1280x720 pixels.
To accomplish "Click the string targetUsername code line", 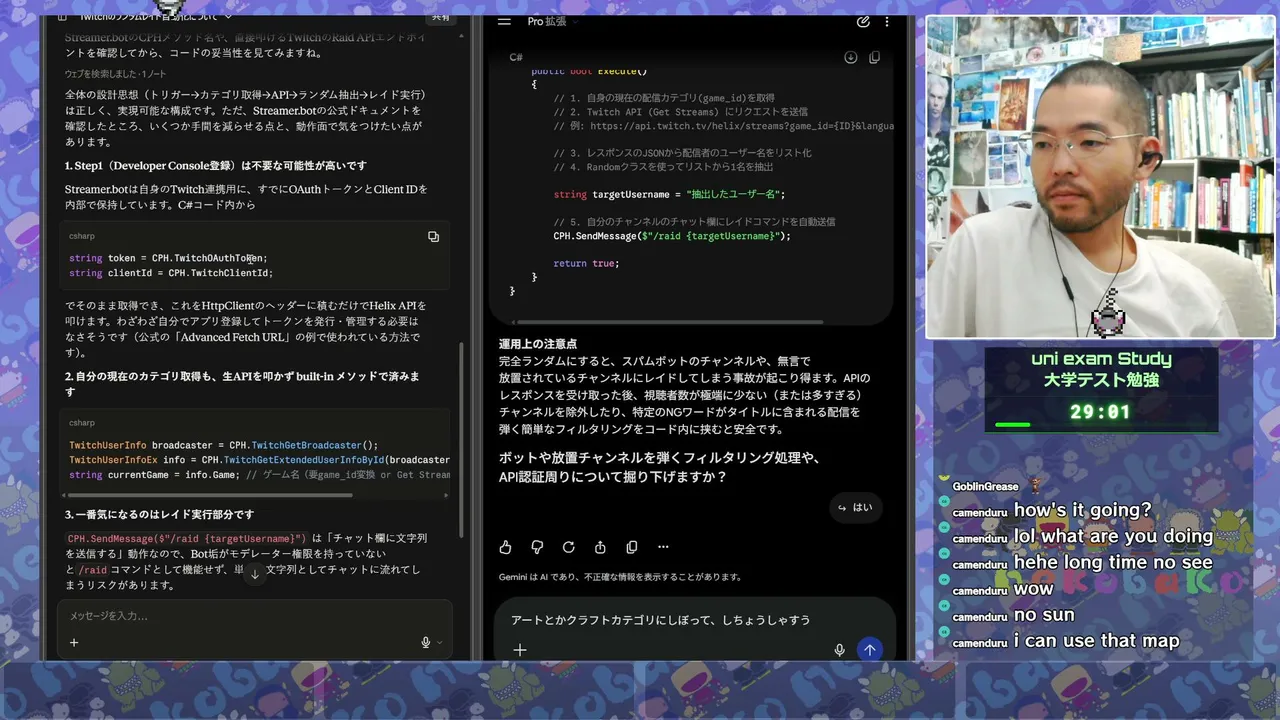I will (669, 194).
